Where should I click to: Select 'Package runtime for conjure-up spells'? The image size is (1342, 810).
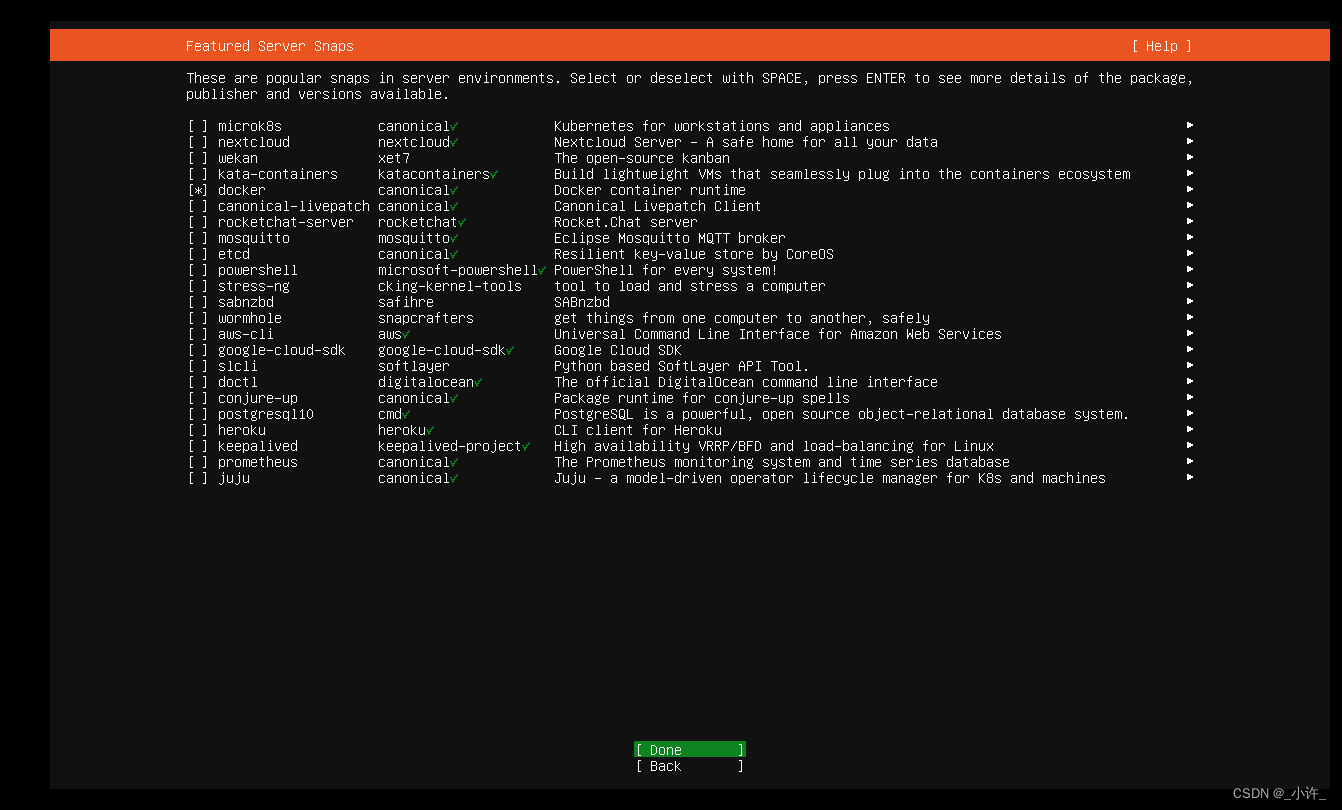pos(702,398)
